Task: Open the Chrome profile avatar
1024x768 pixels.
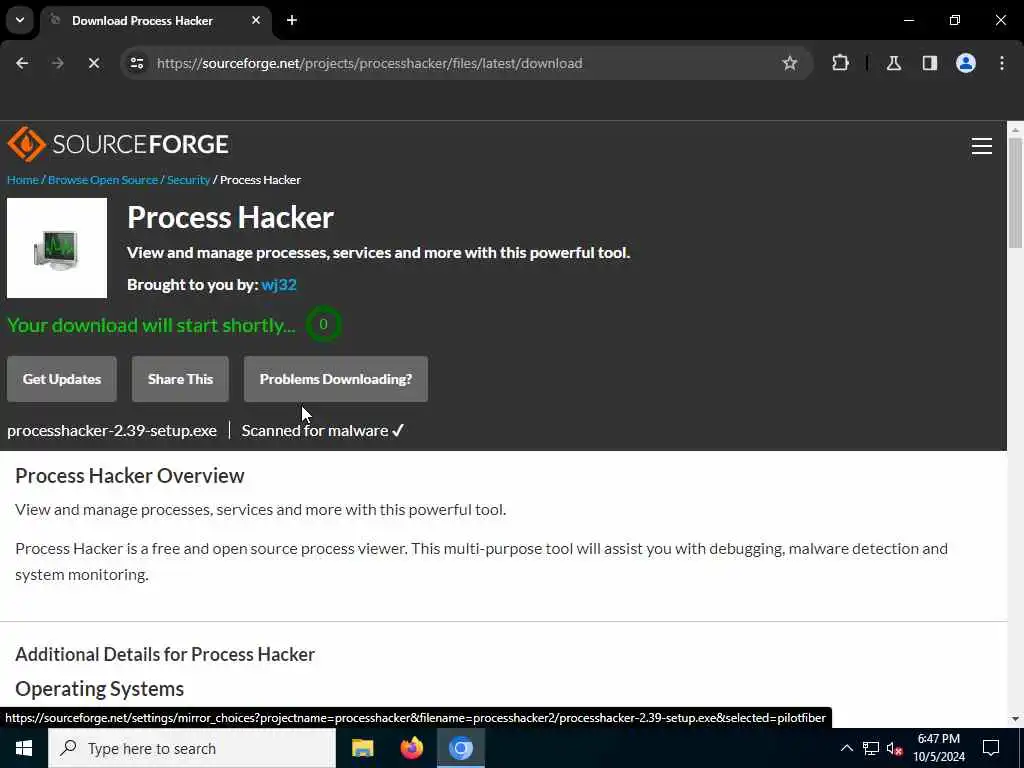Action: [966, 63]
